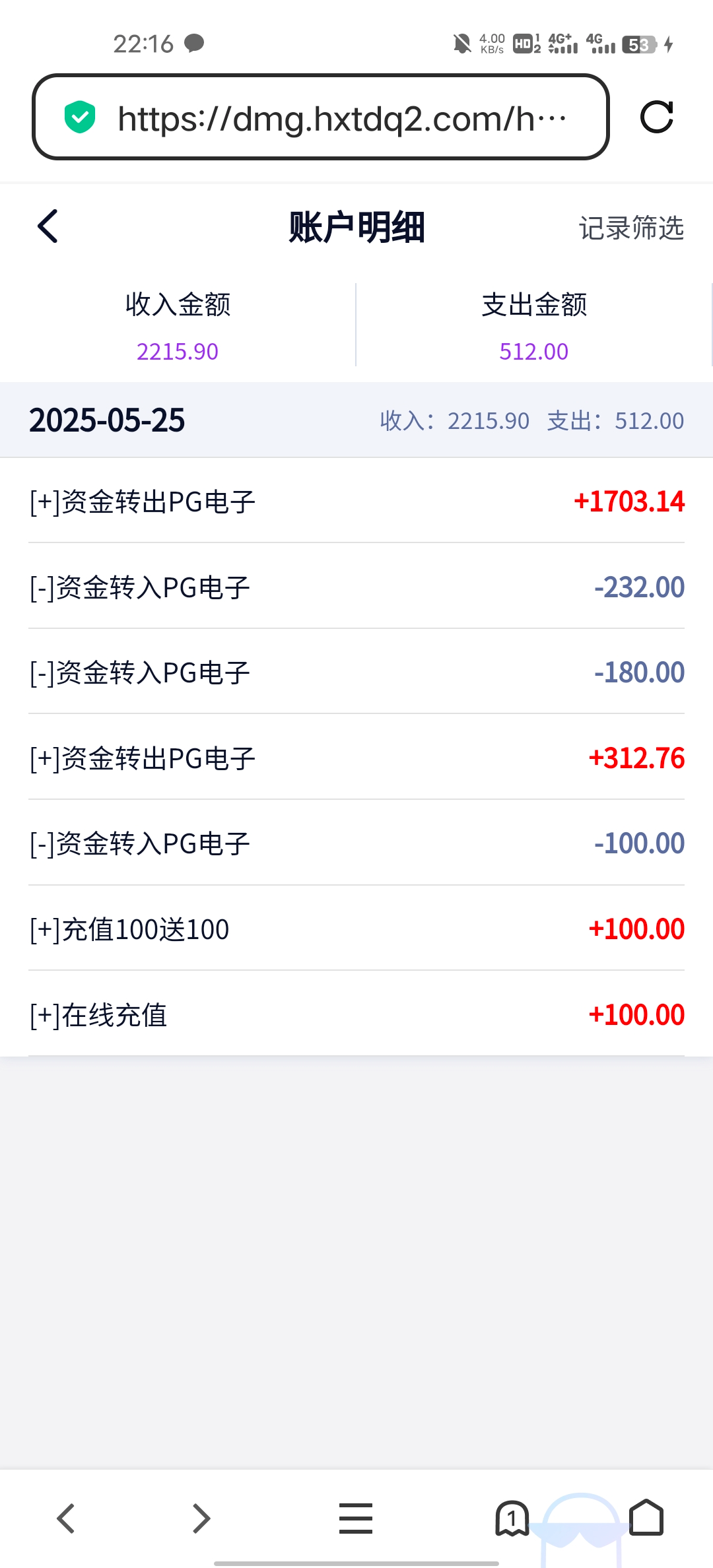Collapse the 2025-05-25 date section
Viewport: 713px width, 1568px height.
[x=356, y=420]
